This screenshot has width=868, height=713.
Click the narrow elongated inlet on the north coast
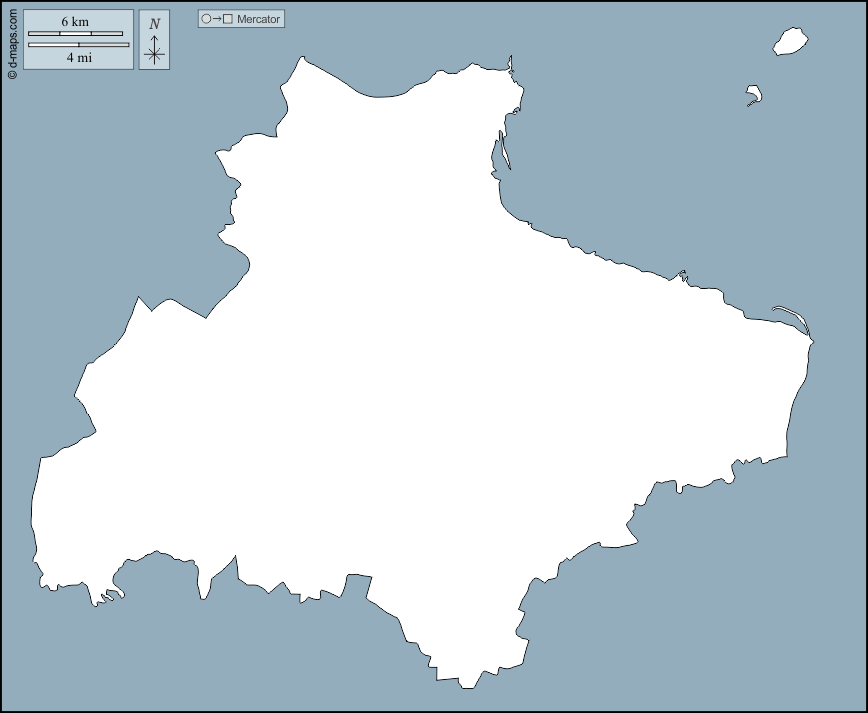click(501, 152)
